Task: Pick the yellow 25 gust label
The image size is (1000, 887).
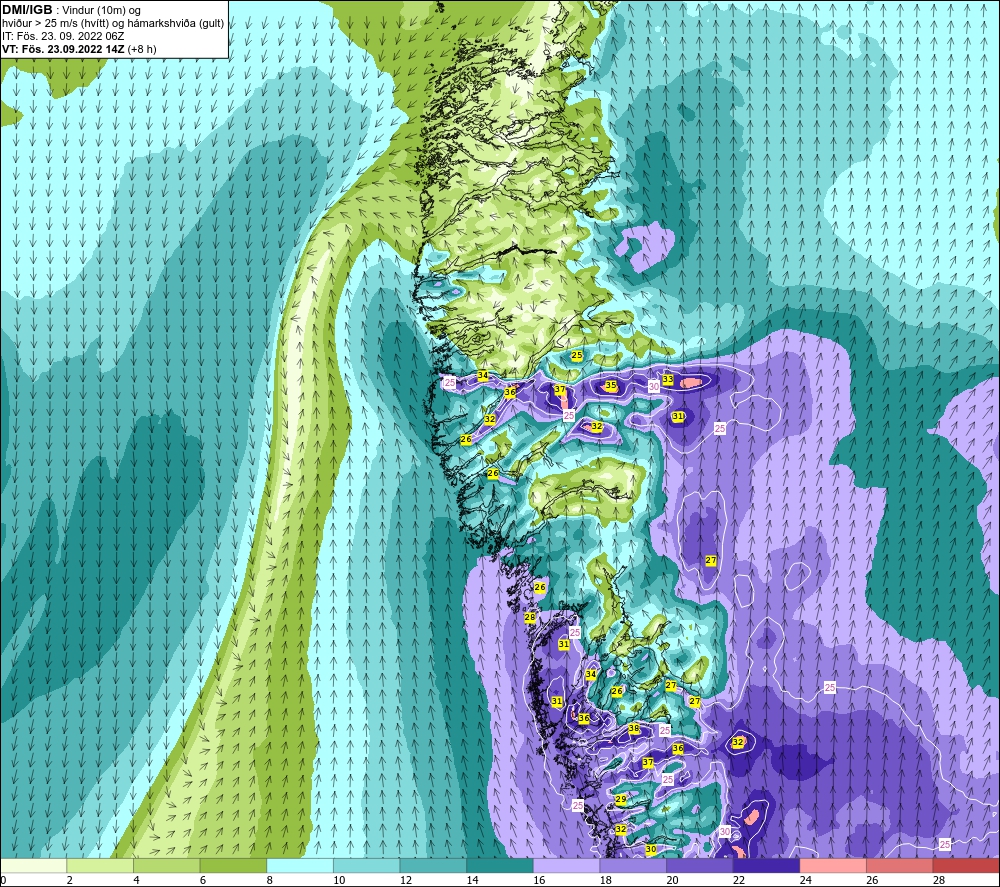Action: point(577,356)
